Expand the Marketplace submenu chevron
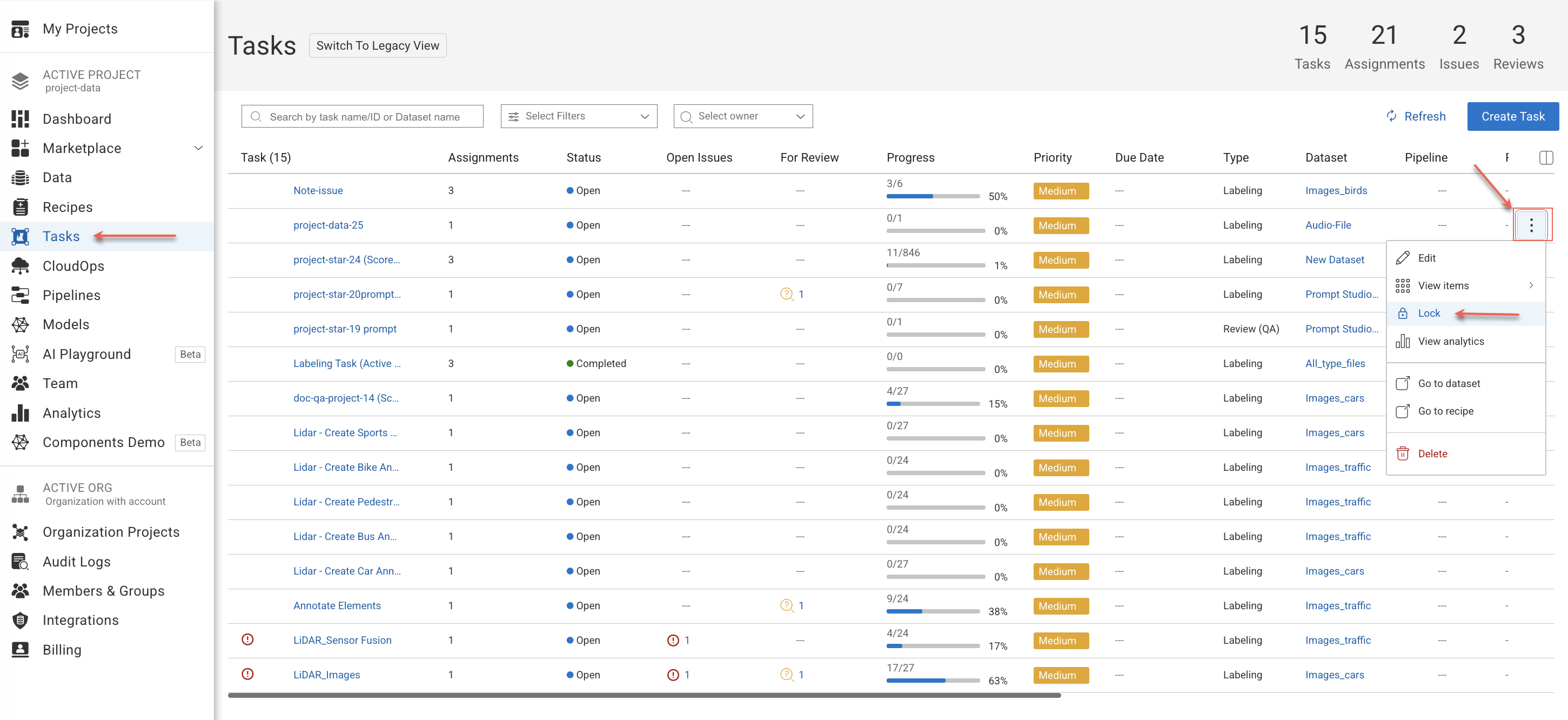This screenshot has height=720, width=1568. click(198, 148)
